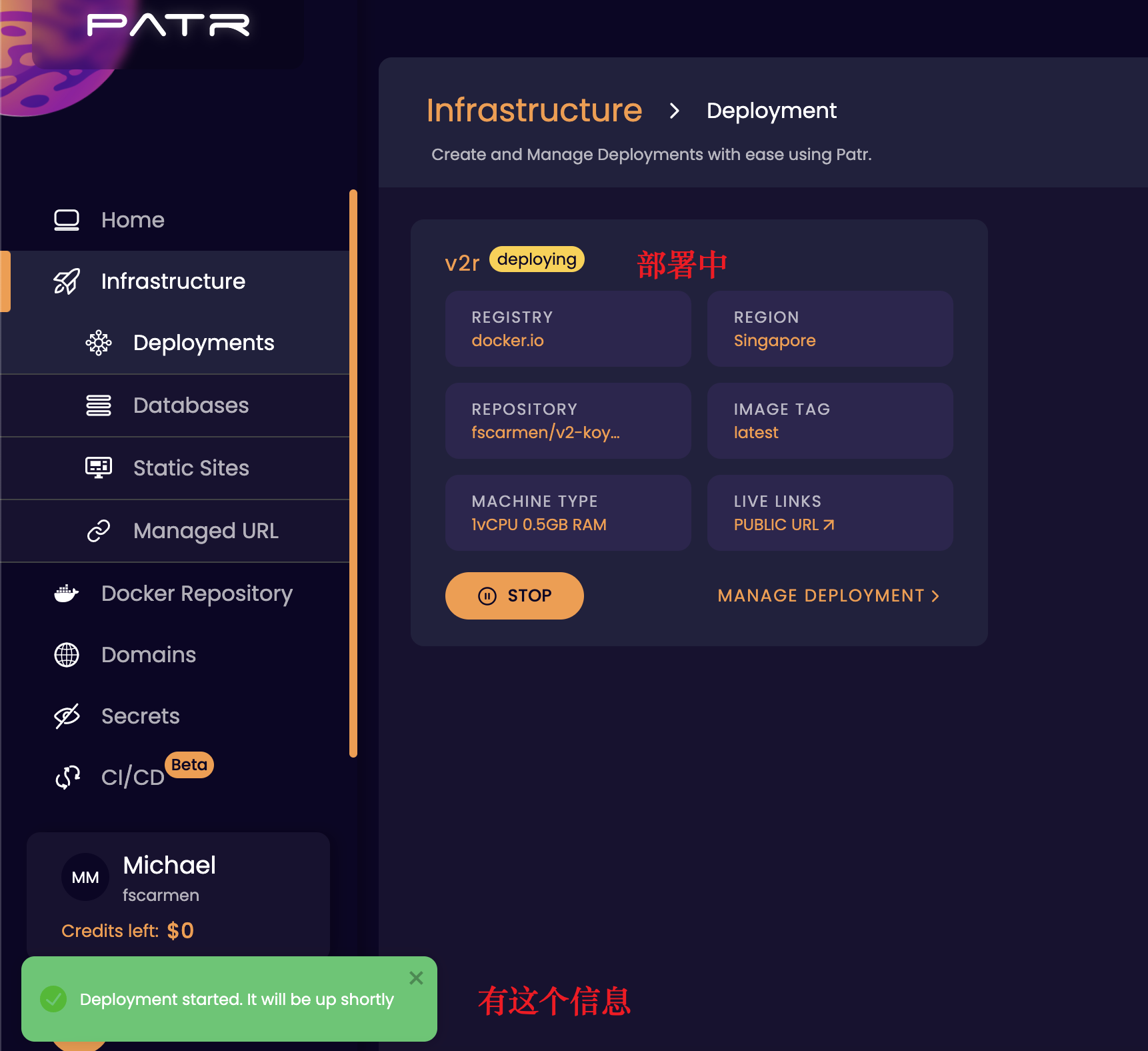This screenshot has height=1051, width=1148.
Task: Click the breadcrumb chevron after Infrastructure
Action: [675, 111]
